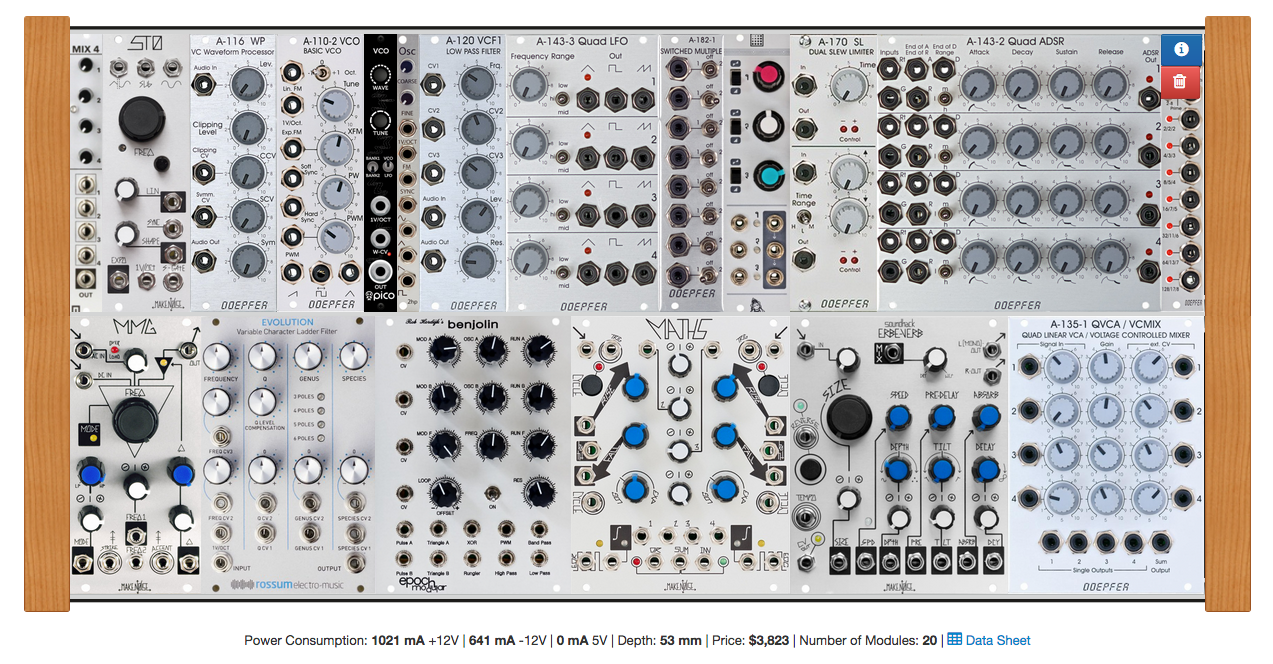Flip the Quad LFO row 4 low/hi/mid switch
The height and width of the screenshot is (664, 1273).
tap(564, 270)
